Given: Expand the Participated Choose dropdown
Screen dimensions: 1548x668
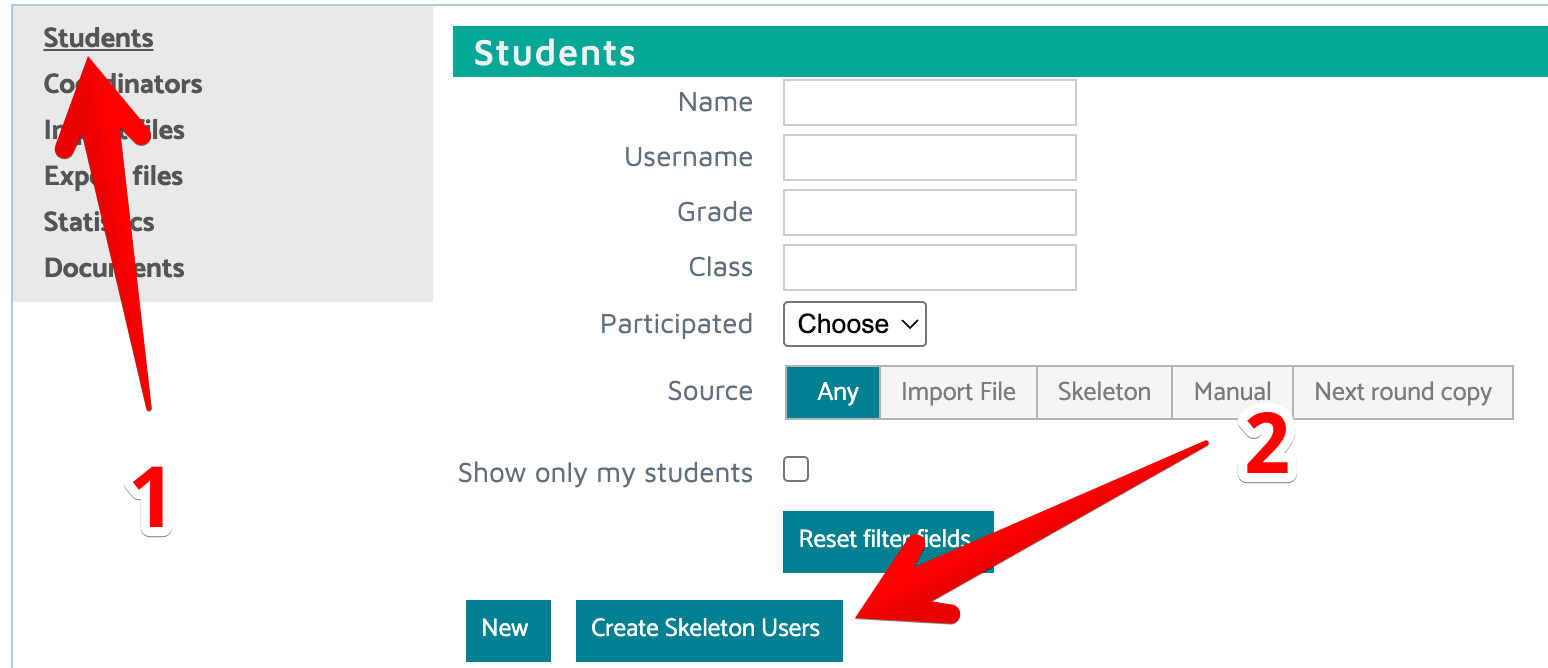Looking at the screenshot, I should point(855,324).
